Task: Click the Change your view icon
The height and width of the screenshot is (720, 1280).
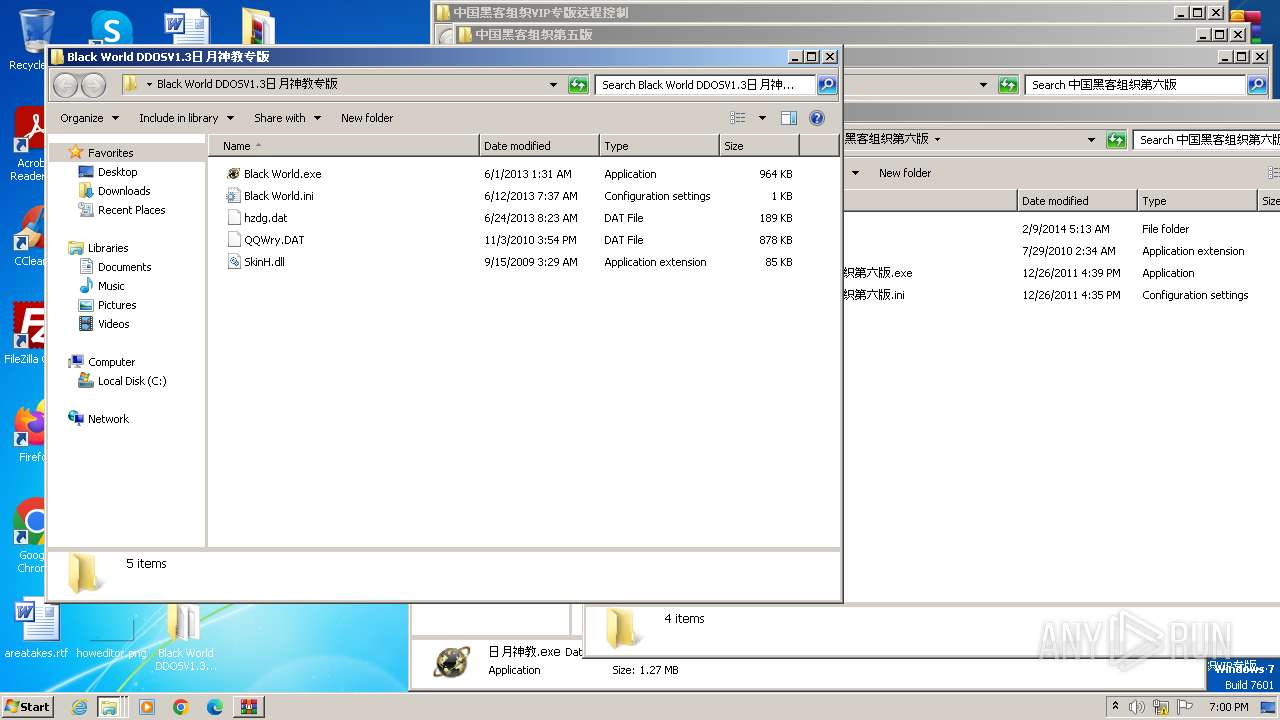Action: pyautogui.click(x=738, y=118)
